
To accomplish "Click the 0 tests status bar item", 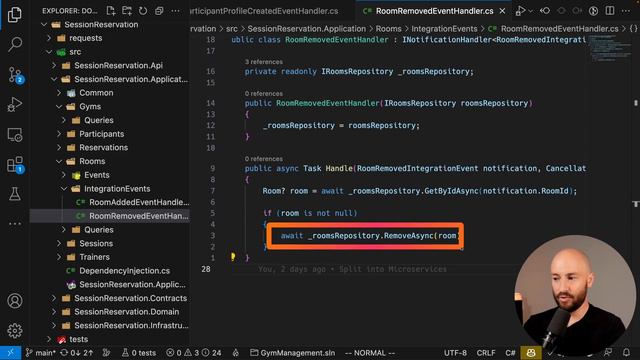I will [139, 353].
